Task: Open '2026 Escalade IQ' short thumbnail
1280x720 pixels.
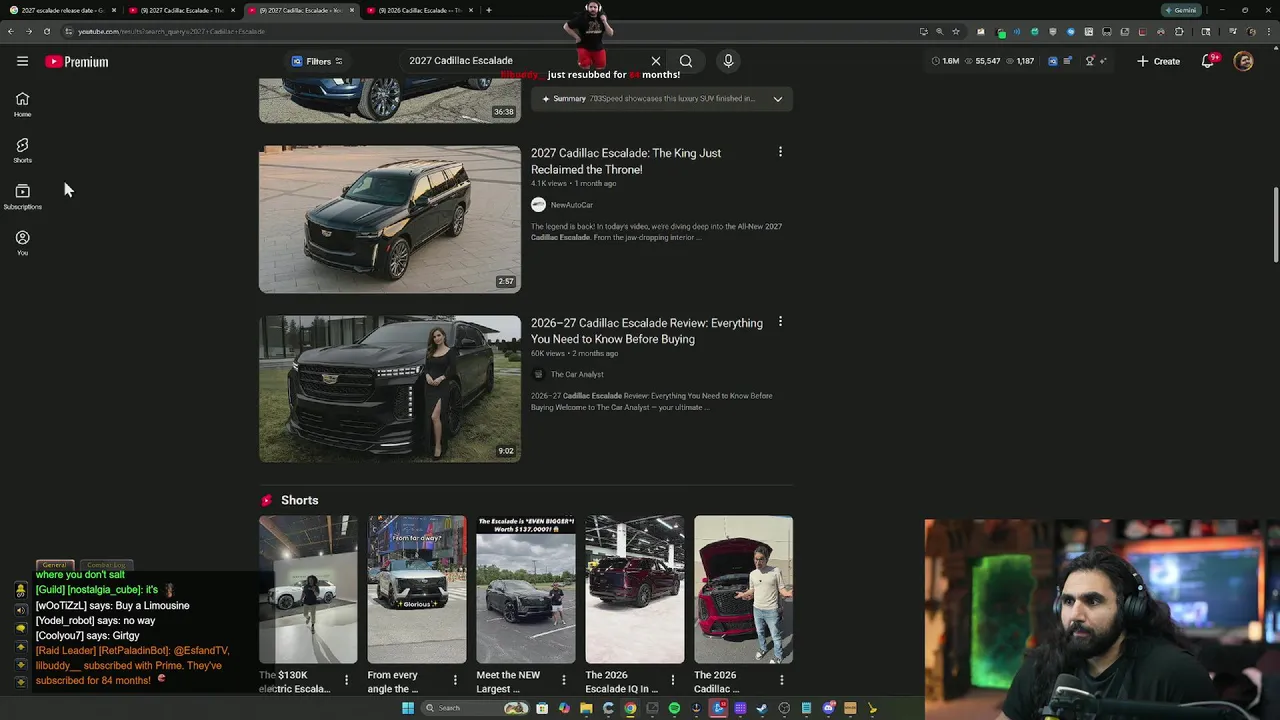Action: tap(635, 589)
